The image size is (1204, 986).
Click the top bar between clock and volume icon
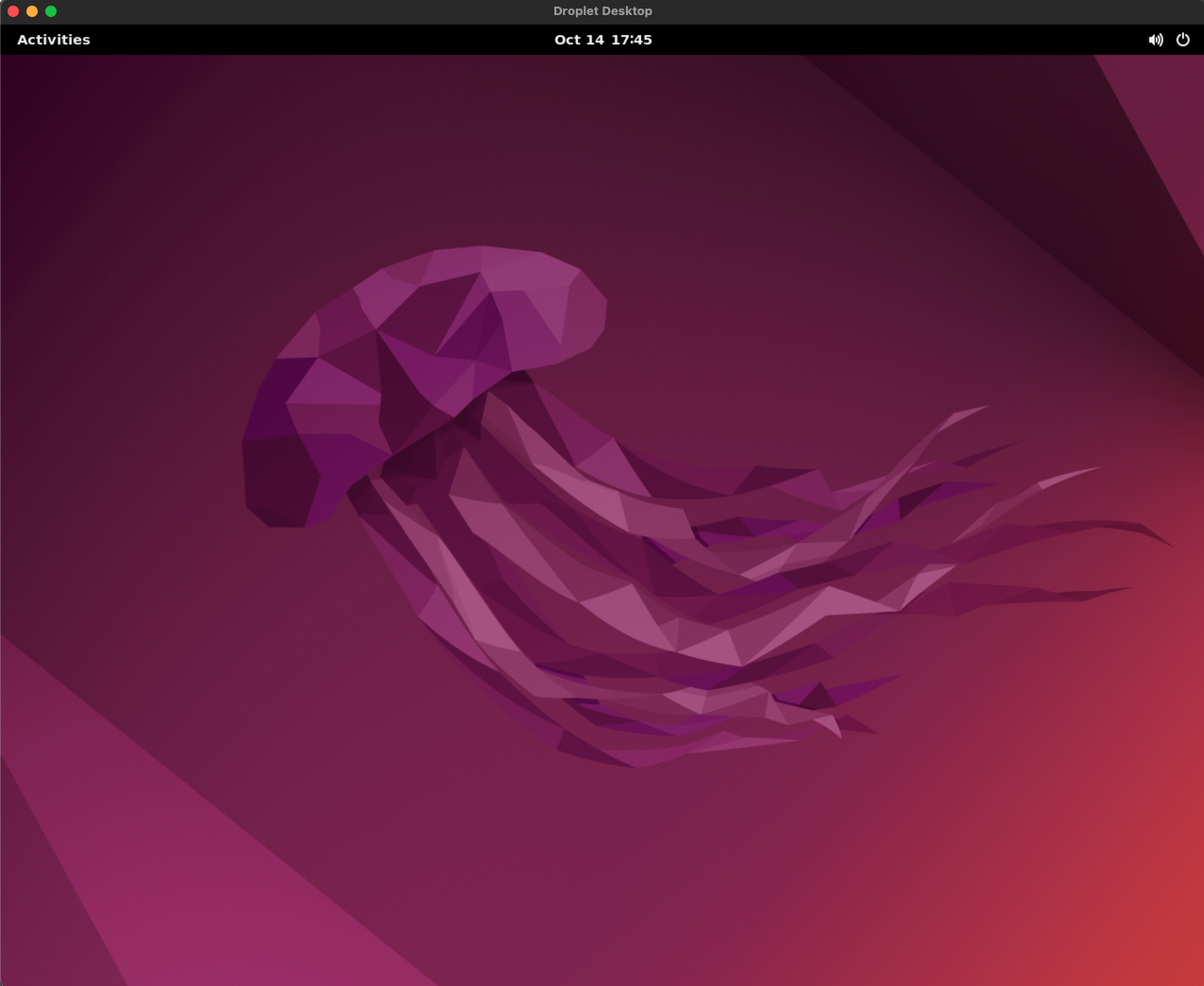pos(896,40)
